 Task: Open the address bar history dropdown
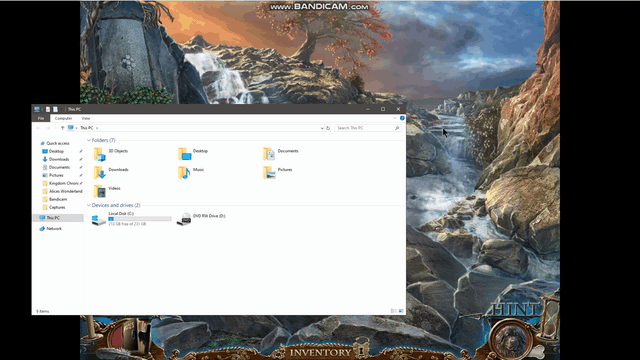coord(322,128)
